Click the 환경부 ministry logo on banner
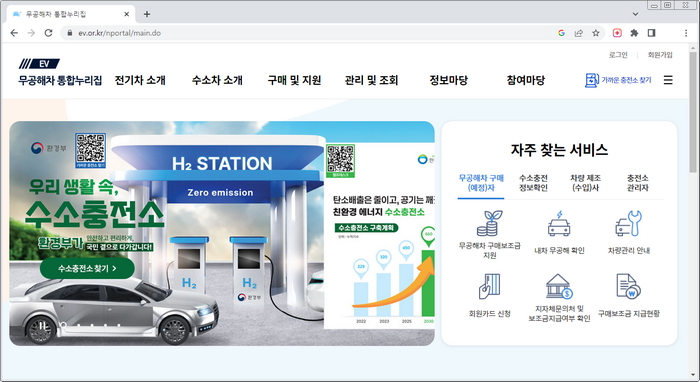The image size is (700, 382). (48, 148)
